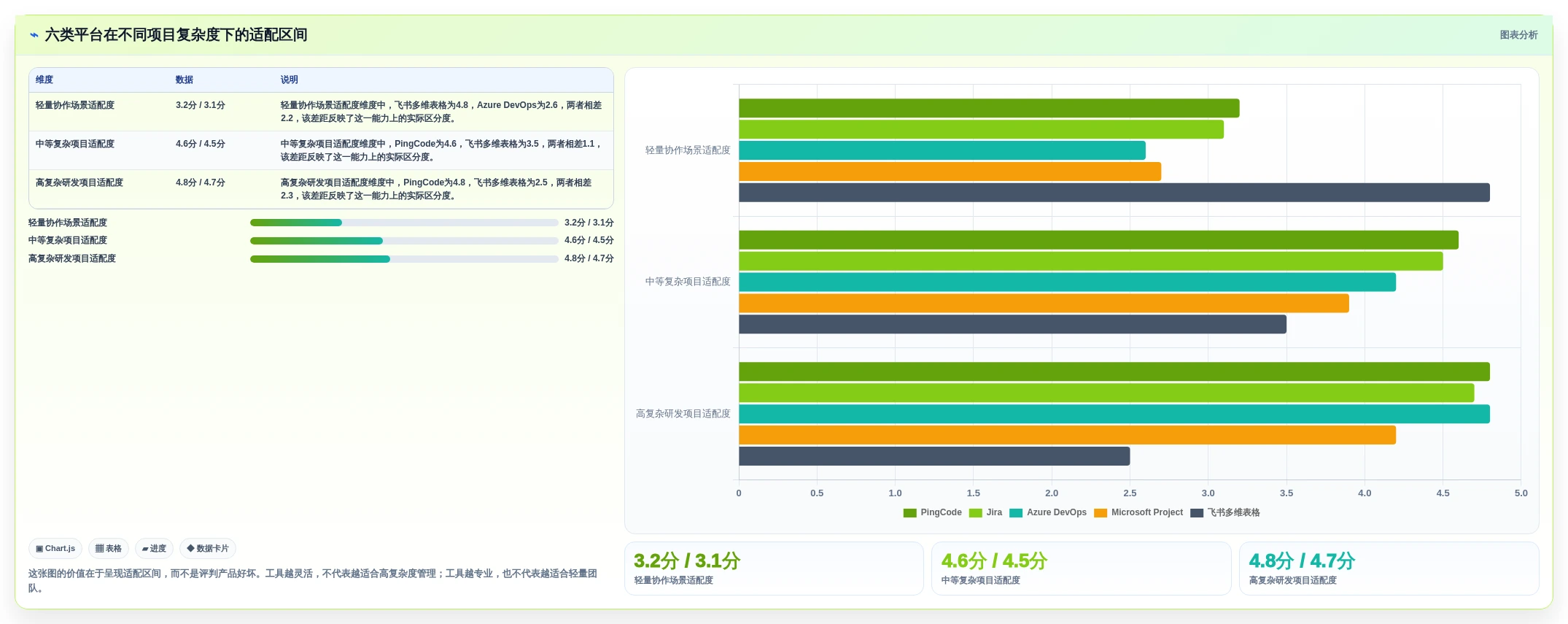Screen dimensions: 1568x624
Task: Click the Jira bar in 轻量协作场景适配度 group
Action: (x=981, y=129)
